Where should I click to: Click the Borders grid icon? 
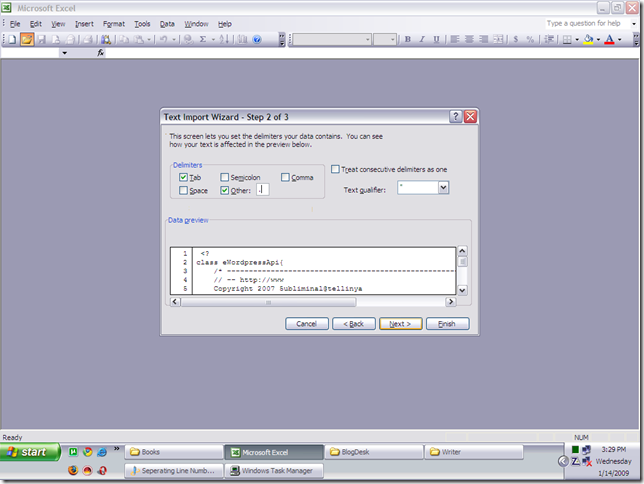[x=567, y=39]
